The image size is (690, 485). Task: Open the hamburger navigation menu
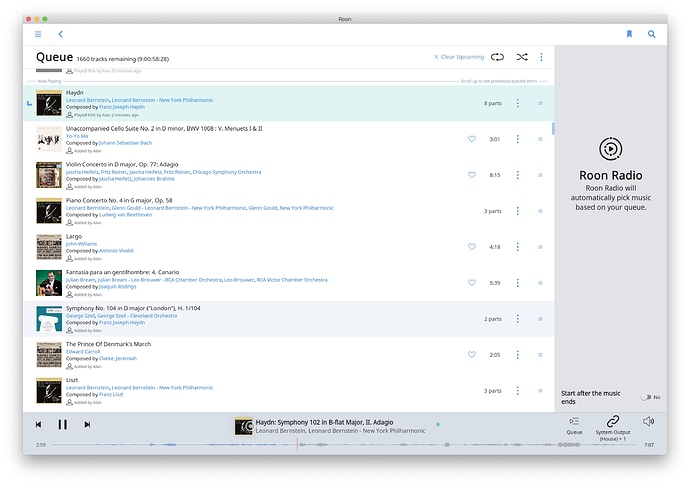click(38, 34)
